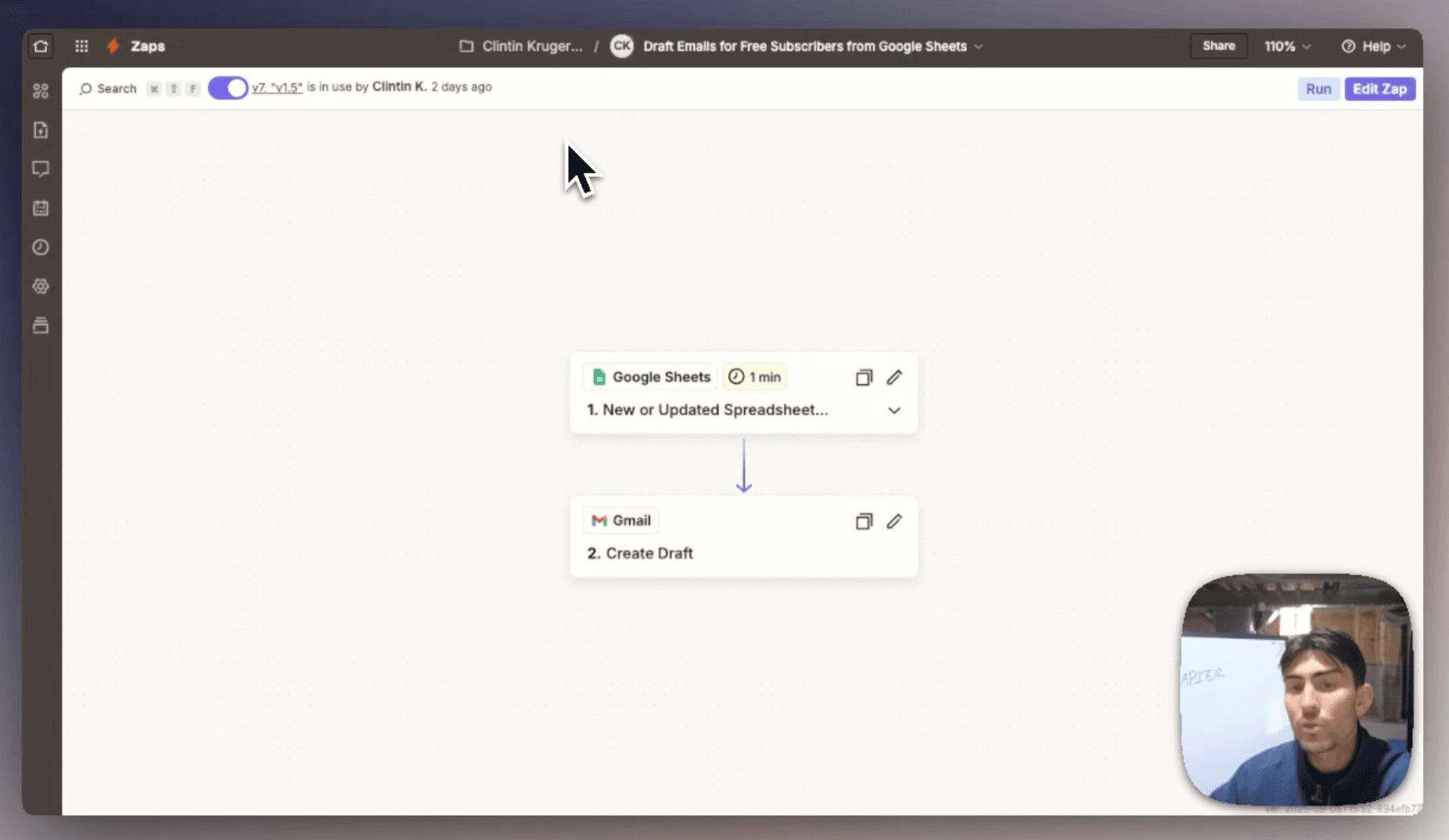Toggle the Zap on/off switch
This screenshot has width=1449, height=840.
point(228,88)
